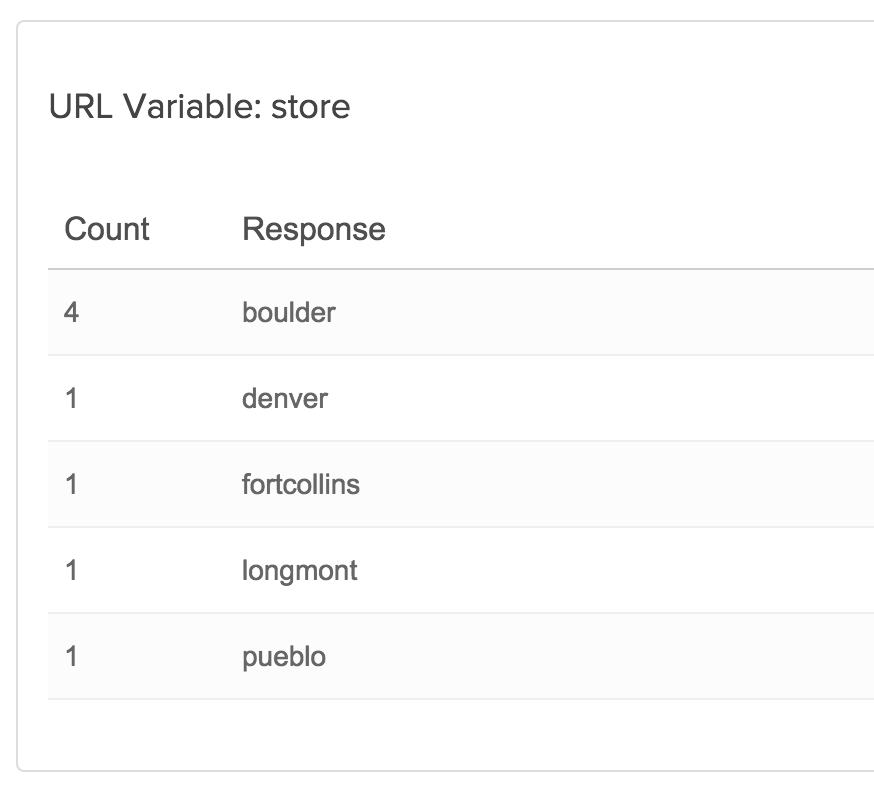The image size is (874, 806).
Task: Select the longmont response row
Action: (461, 570)
